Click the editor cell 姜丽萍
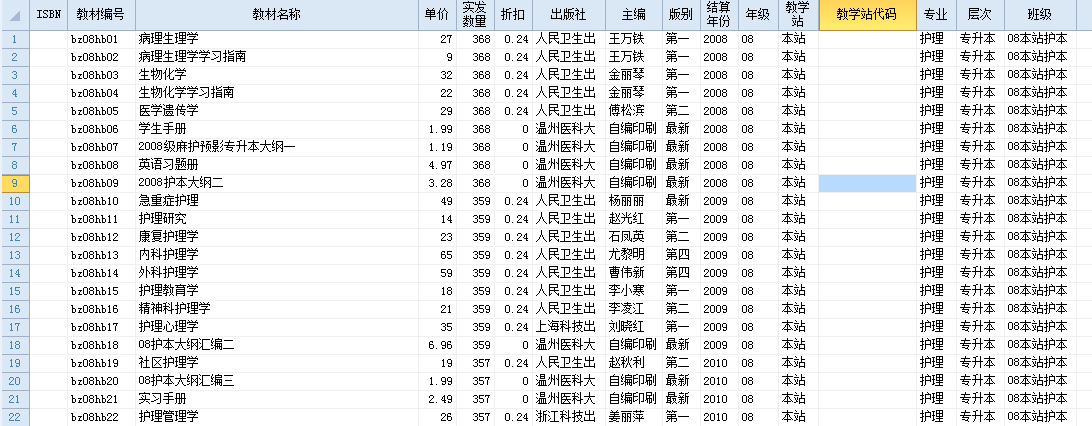1092x426 pixels. click(x=633, y=417)
